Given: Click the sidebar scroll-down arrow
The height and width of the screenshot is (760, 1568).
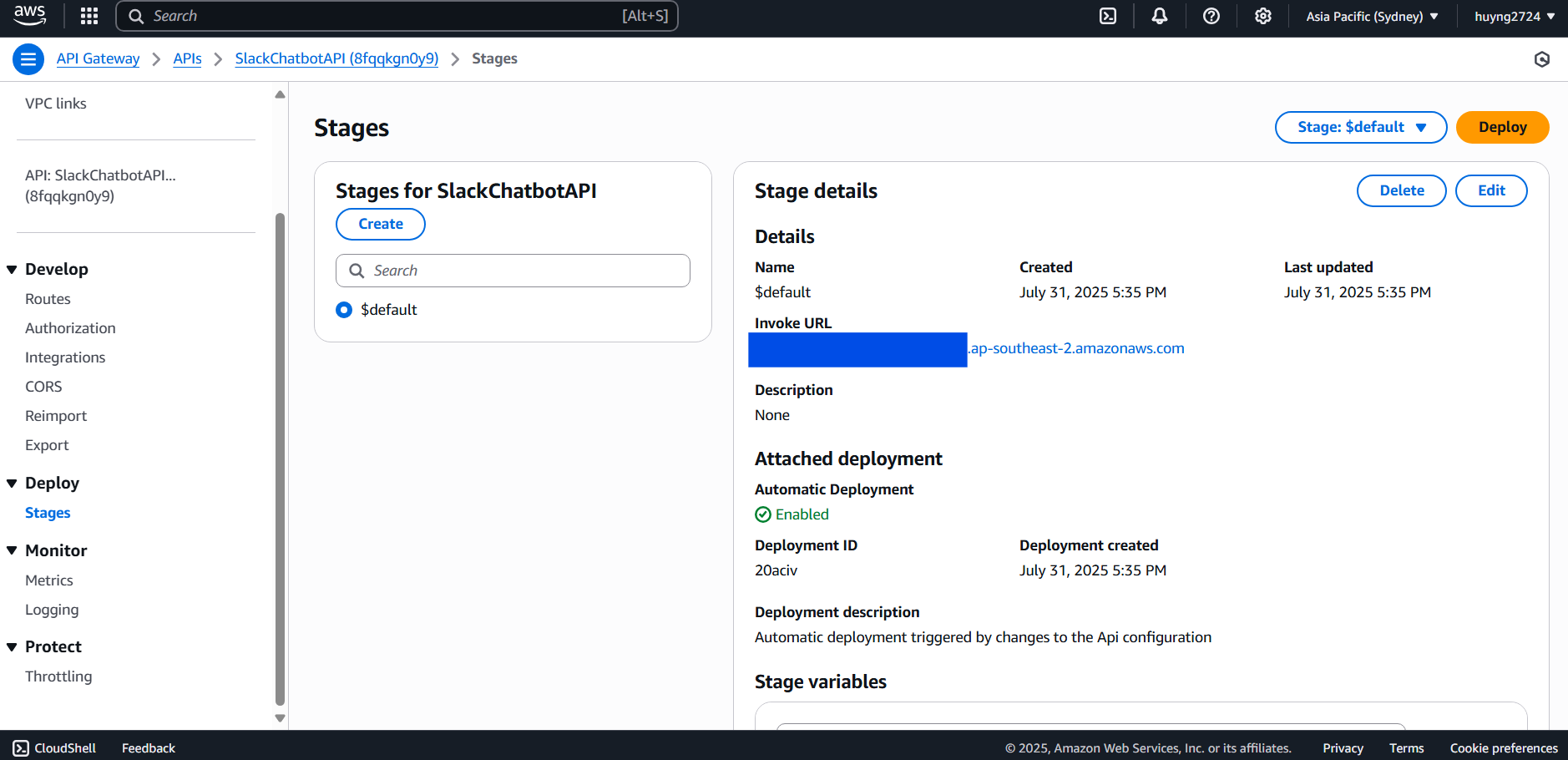Looking at the screenshot, I should [x=280, y=718].
